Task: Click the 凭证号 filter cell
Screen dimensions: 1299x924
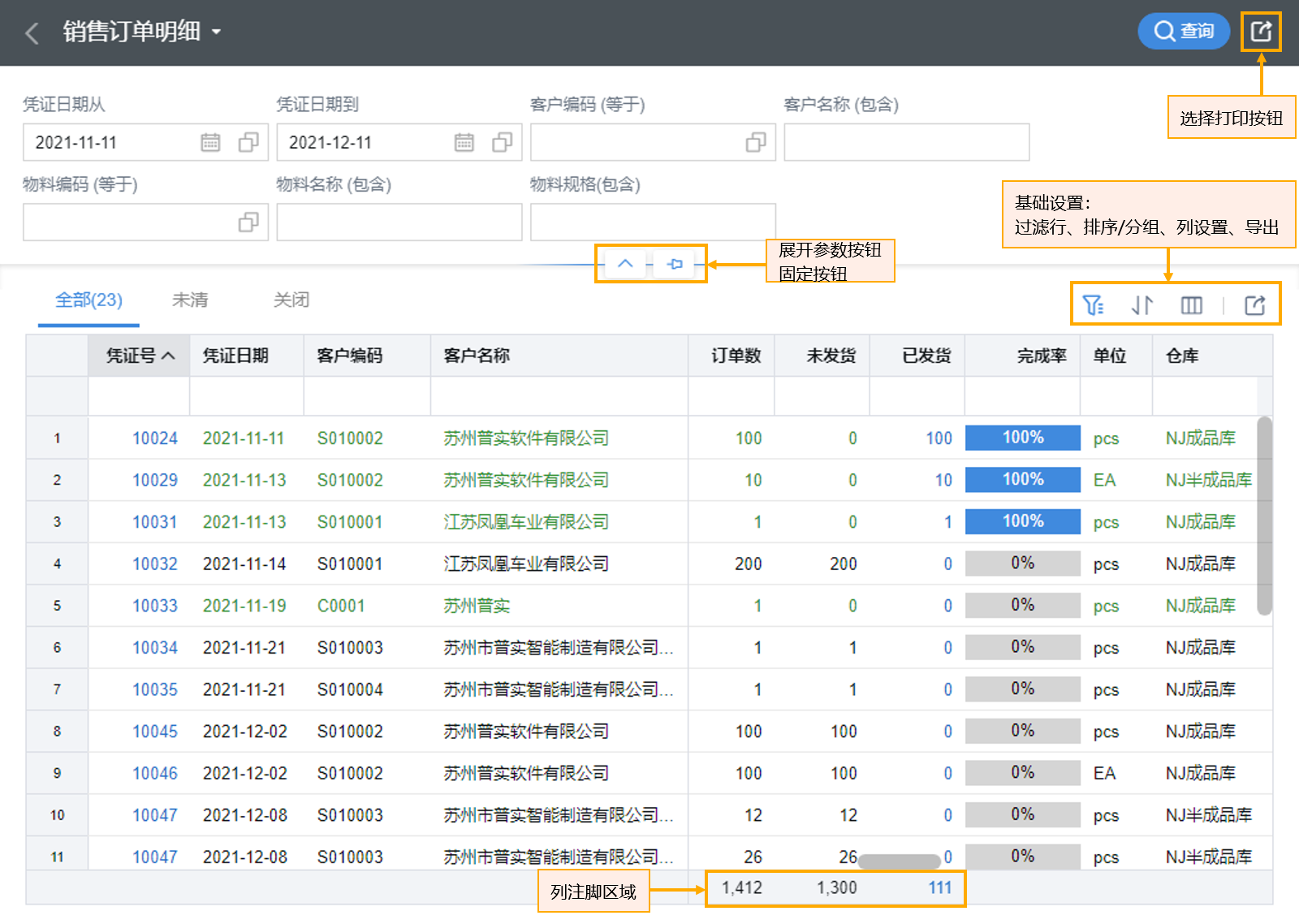Action: click(139, 396)
